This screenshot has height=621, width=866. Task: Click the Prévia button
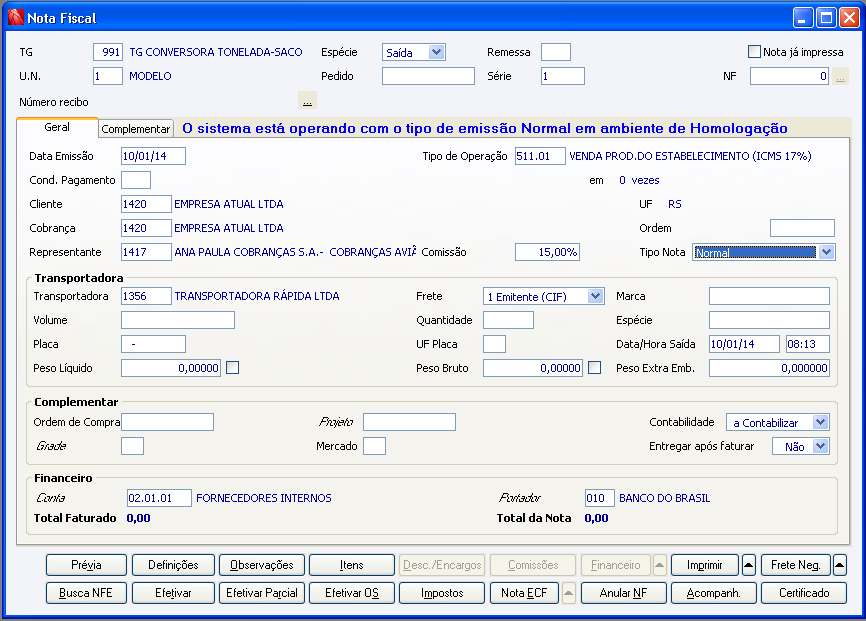[x=86, y=565]
